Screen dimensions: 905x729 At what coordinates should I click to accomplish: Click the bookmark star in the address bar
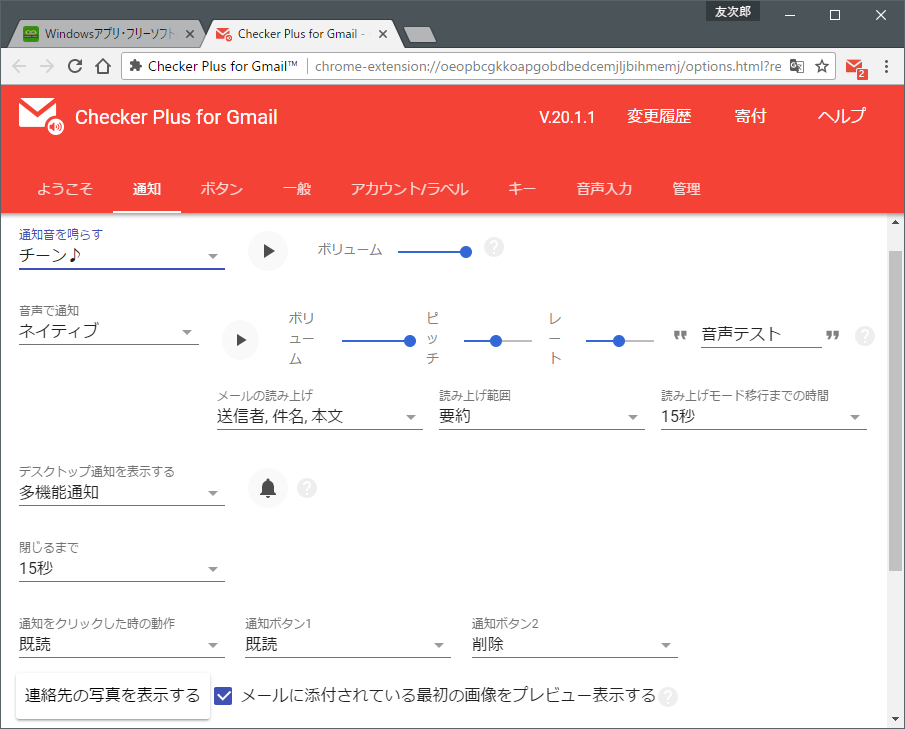tap(824, 64)
